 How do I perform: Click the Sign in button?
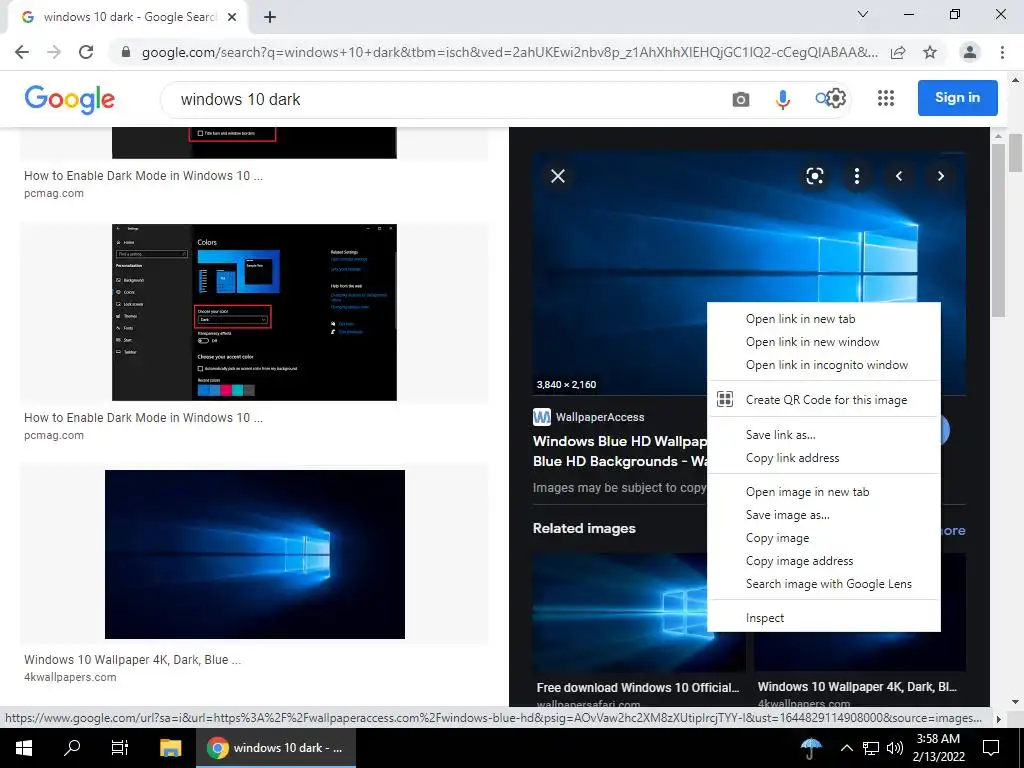point(957,98)
